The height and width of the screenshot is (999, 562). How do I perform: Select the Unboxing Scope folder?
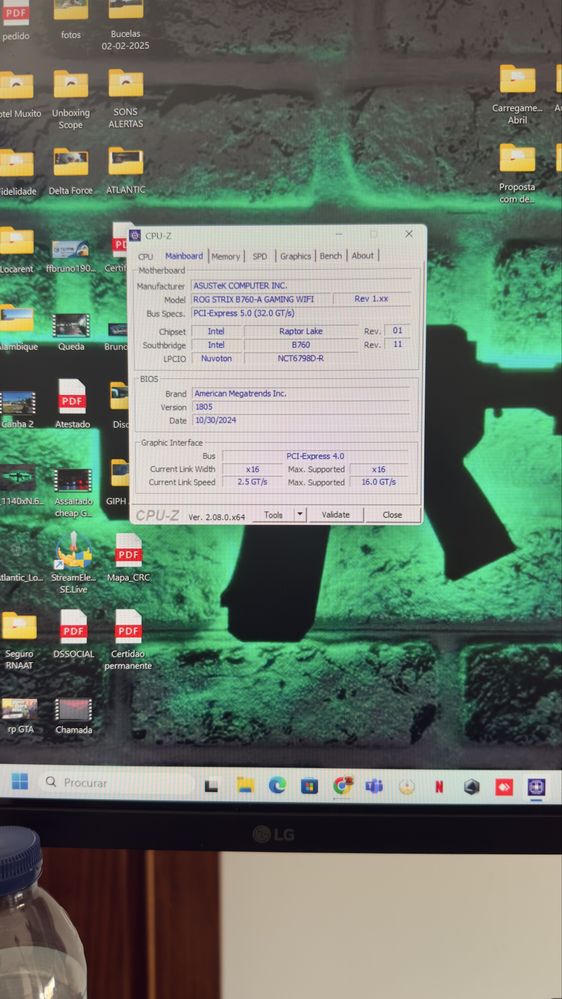tap(71, 99)
